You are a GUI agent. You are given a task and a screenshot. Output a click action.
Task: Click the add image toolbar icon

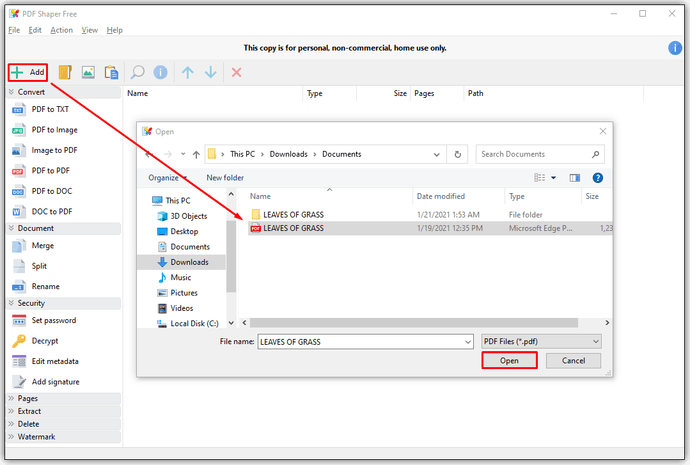[x=88, y=72]
